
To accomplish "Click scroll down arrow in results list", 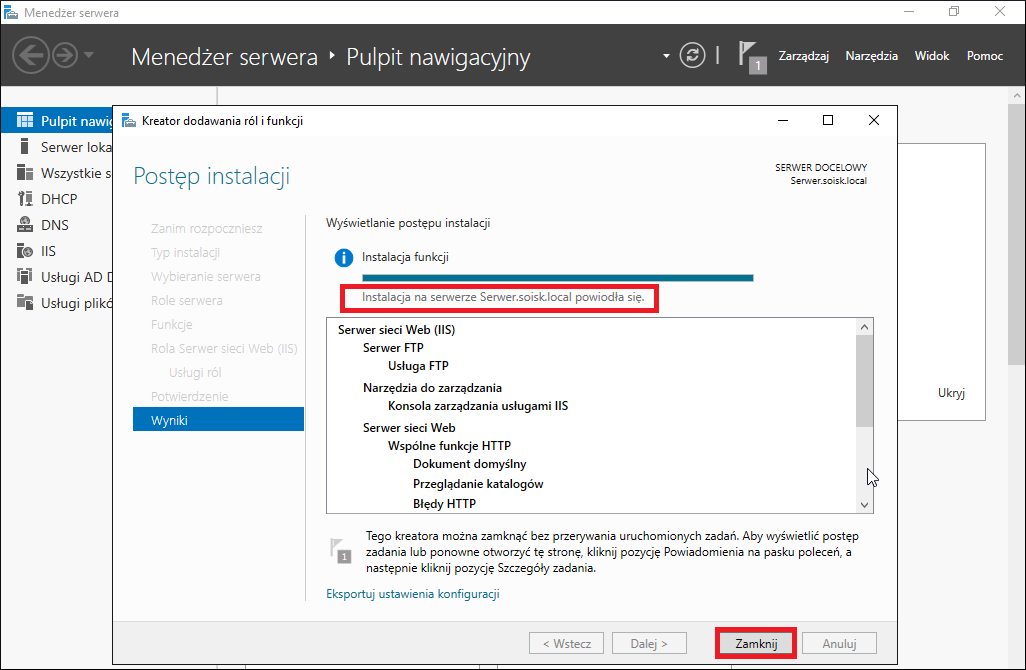I will click(864, 504).
